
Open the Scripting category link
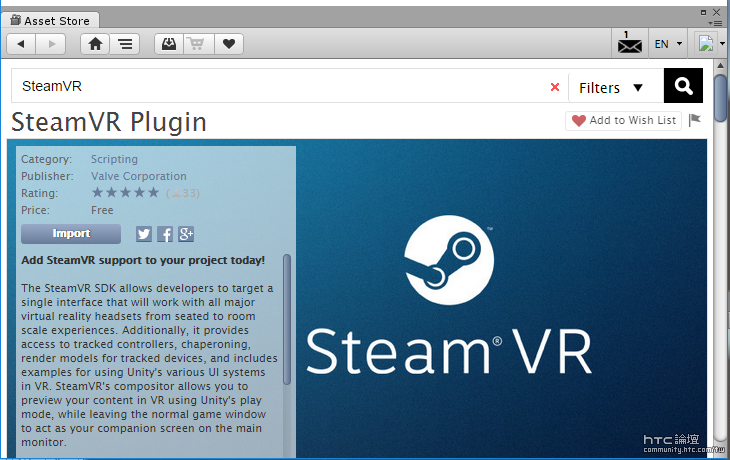pos(114,159)
